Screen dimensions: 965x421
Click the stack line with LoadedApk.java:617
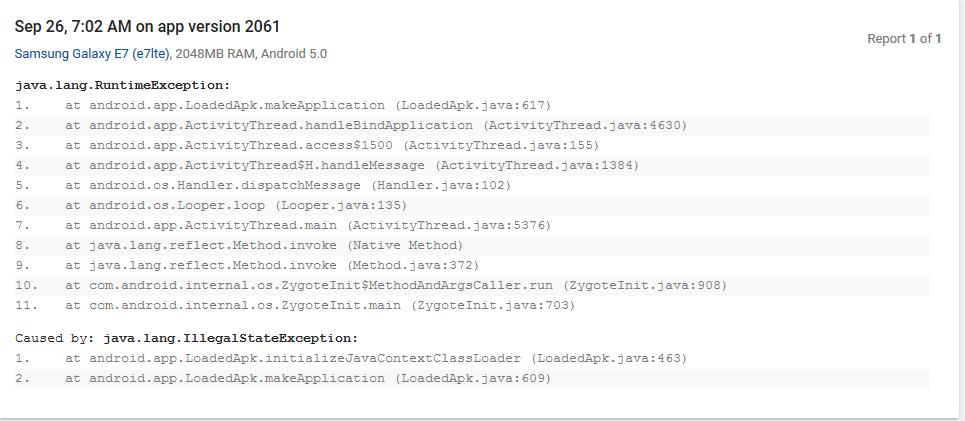(308, 105)
